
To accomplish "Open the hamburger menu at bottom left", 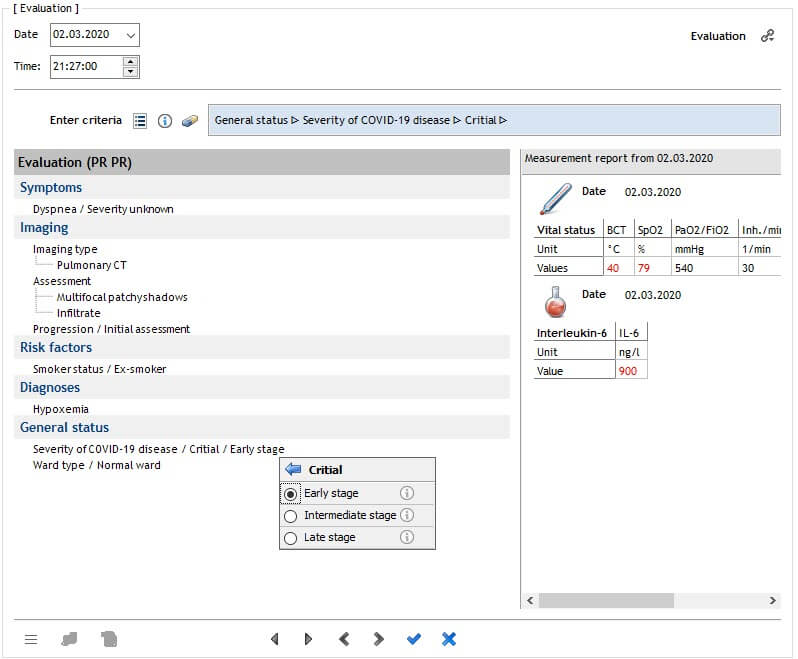I will pyautogui.click(x=31, y=639).
